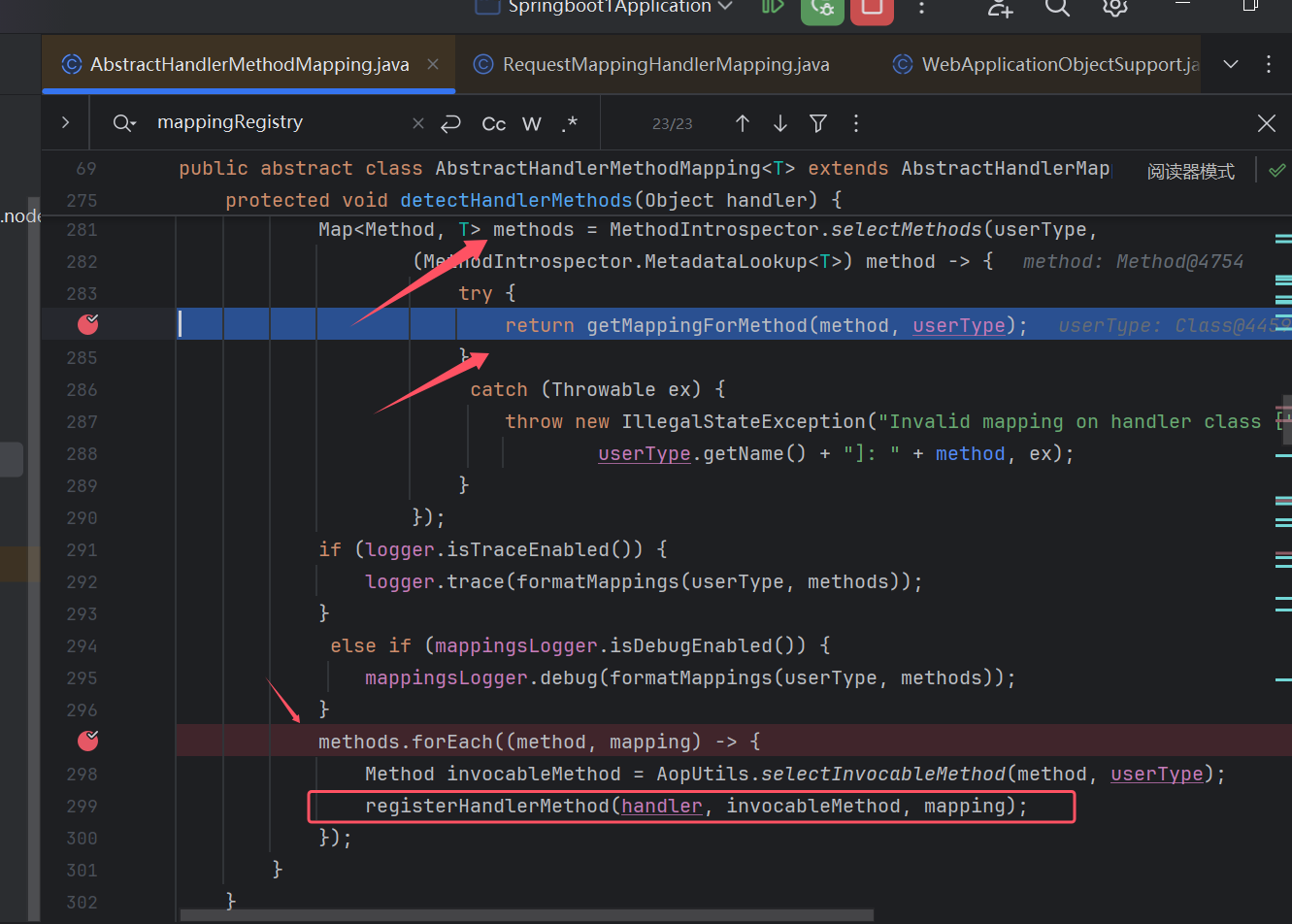
Task: Click the Debug bug icon in run toolbar
Action: 822,8
